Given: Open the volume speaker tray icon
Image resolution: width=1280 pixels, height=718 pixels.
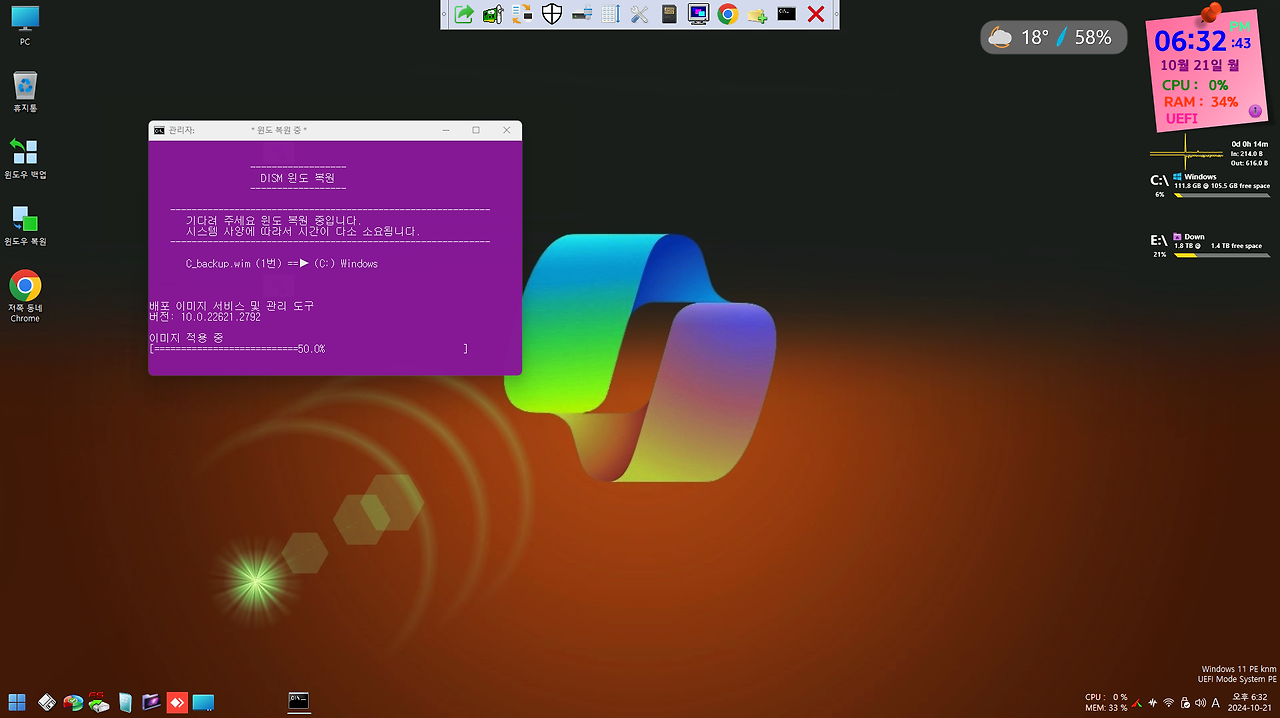Looking at the screenshot, I should (x=1200, y=702).
